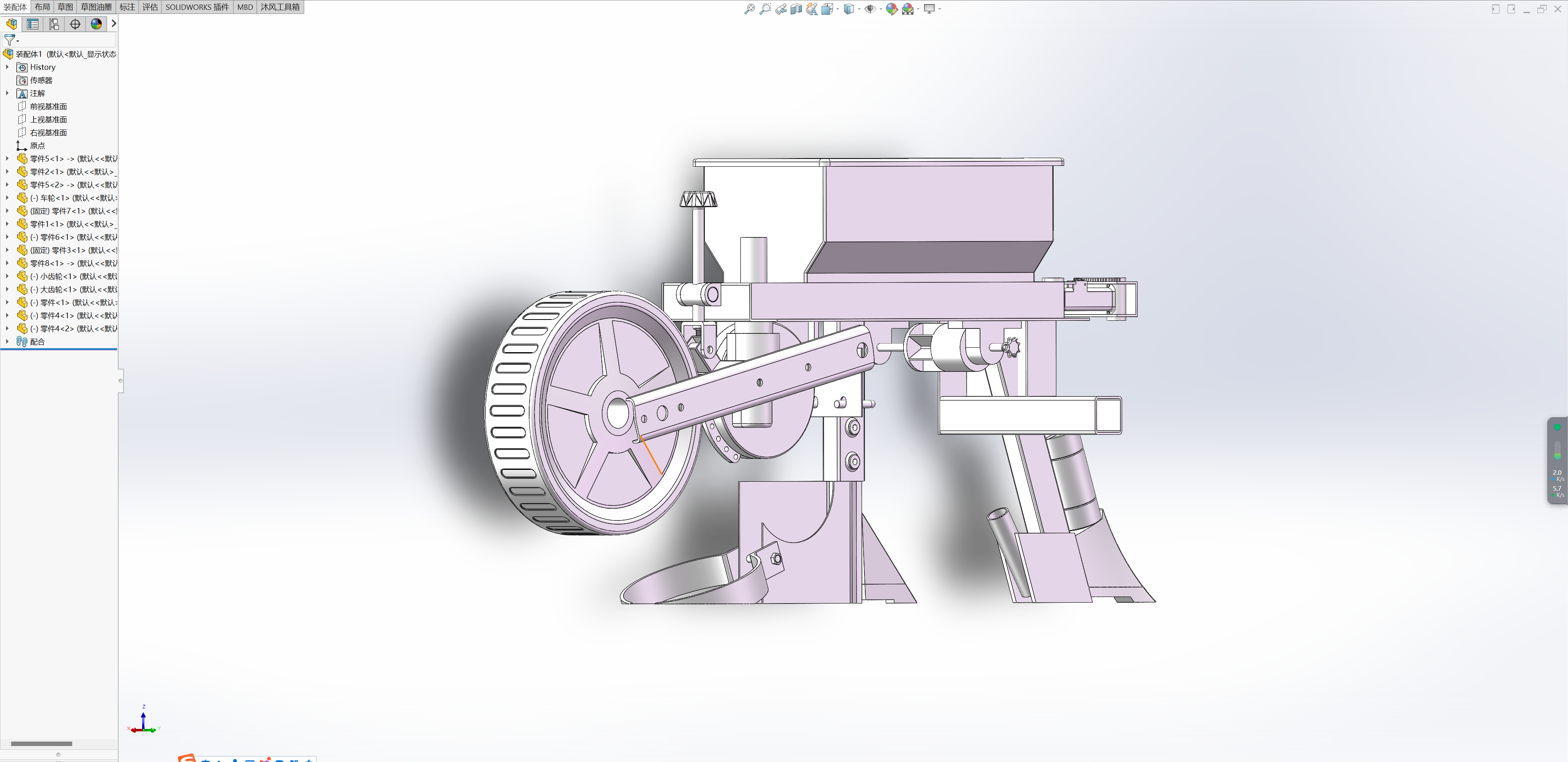Open the DimXpertManager crosshair tab
1568x762 pixels.
click(75, 24)
